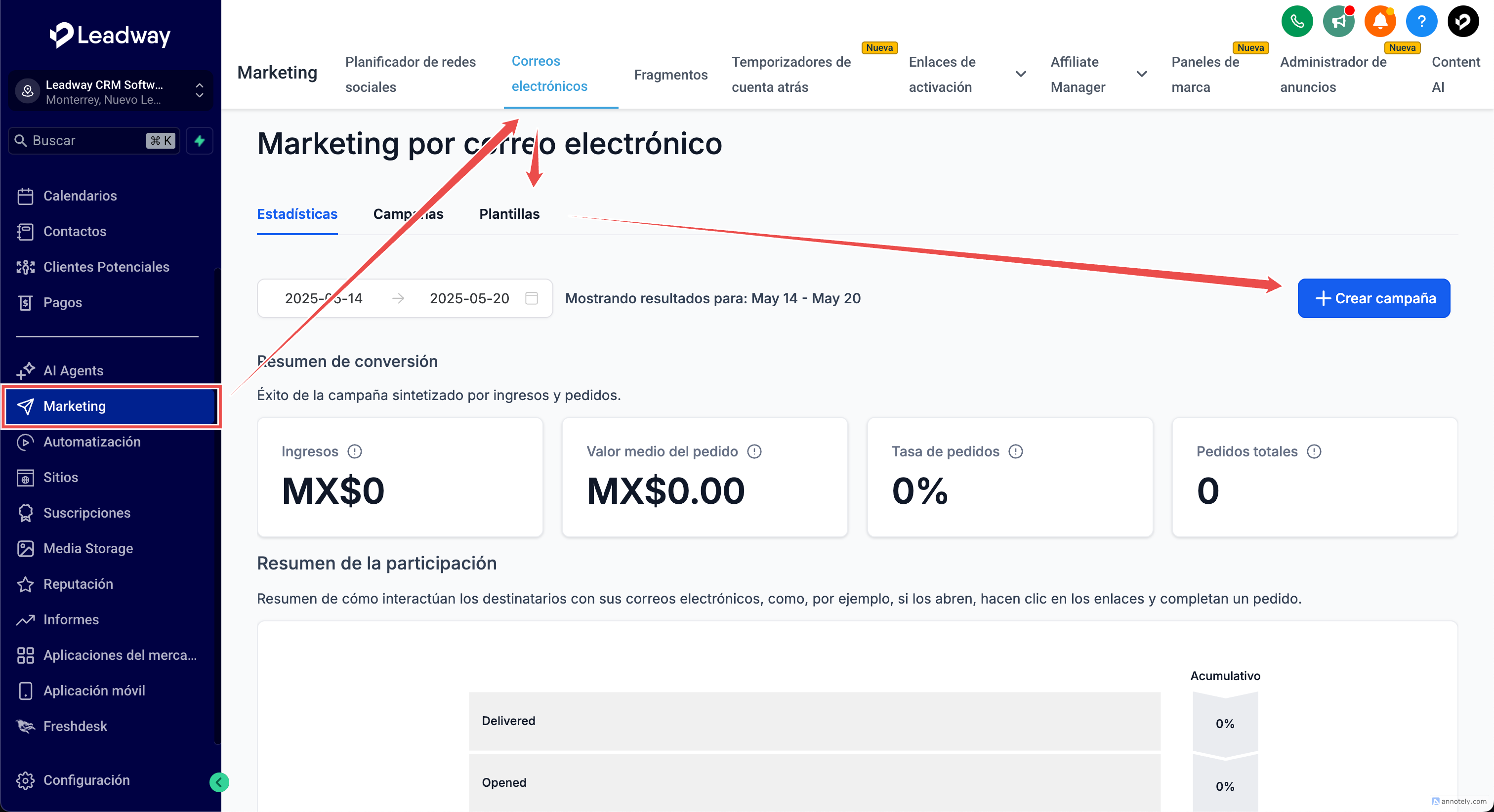This screenshot has width=1494, height=812.
Task: Select the 2025-05-14 start date field
Action: 324,298
